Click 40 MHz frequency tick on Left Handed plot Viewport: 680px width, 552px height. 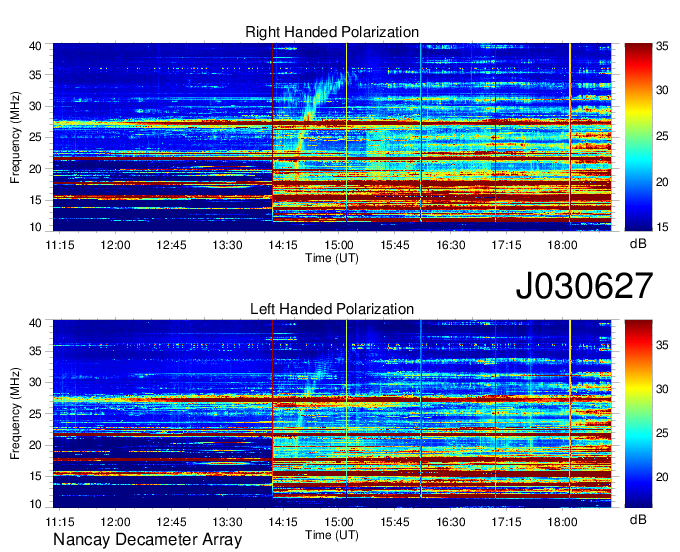click(36, 323)
